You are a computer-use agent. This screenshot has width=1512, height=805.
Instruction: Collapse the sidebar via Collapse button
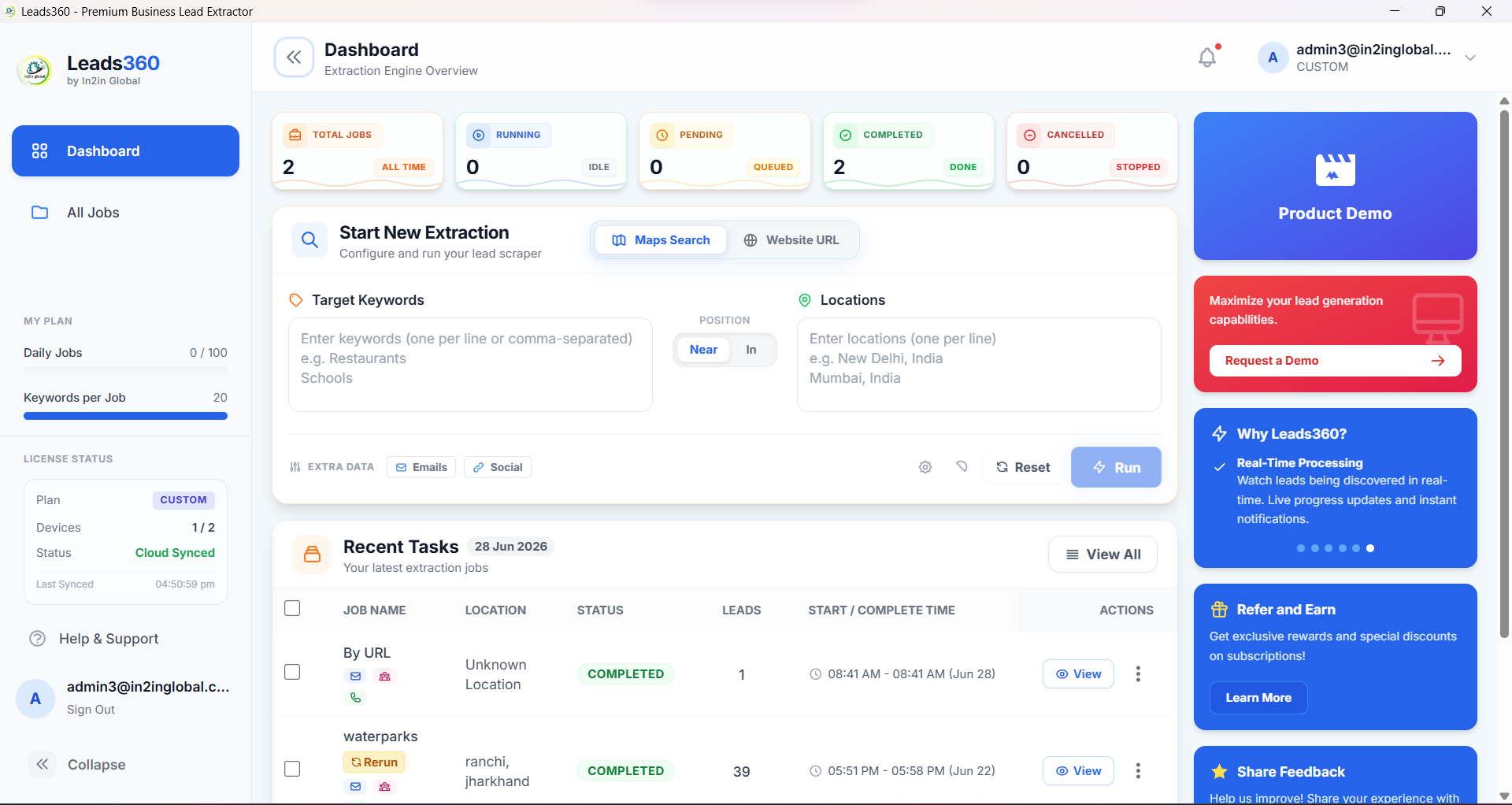(78, 765)
